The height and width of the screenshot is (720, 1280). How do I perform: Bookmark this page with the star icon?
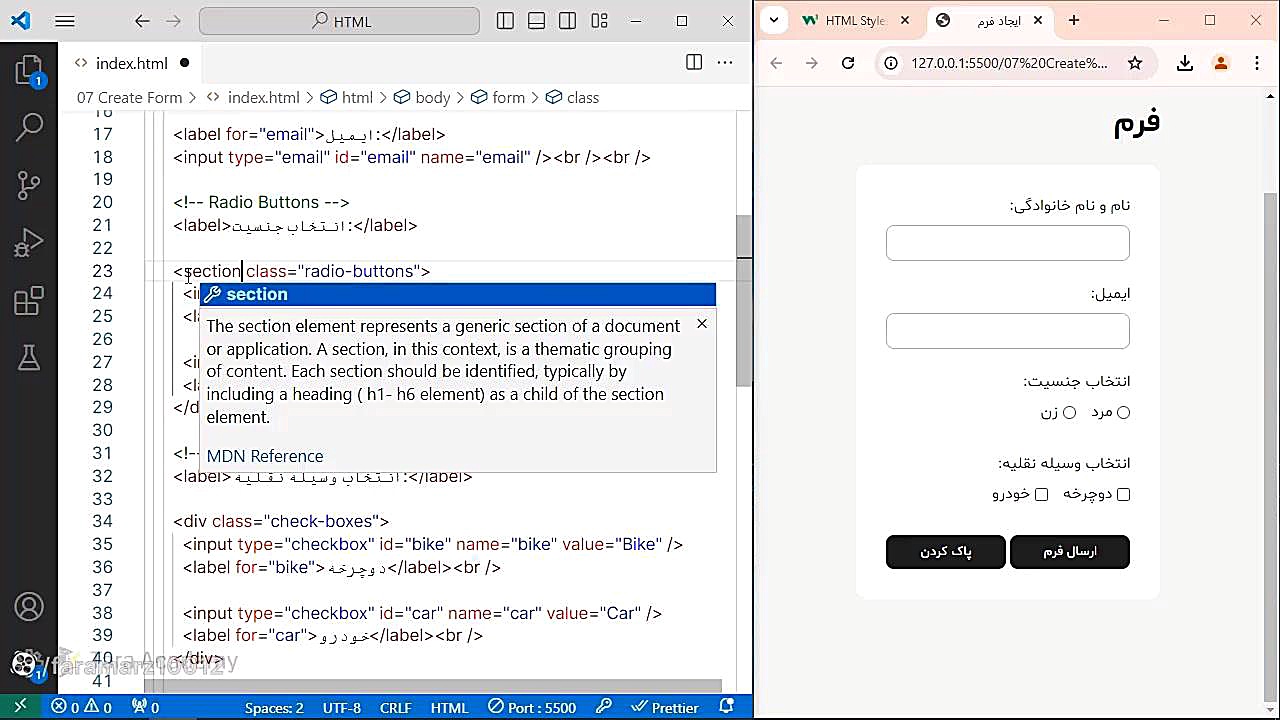[x=1135, y=63]
